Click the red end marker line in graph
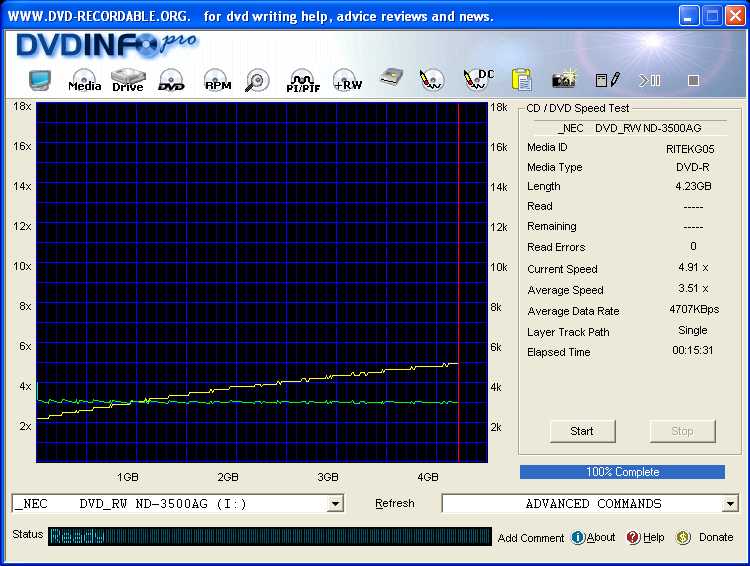Image resolution: width=750 pixels, height=566 pixels. [459, 282]
